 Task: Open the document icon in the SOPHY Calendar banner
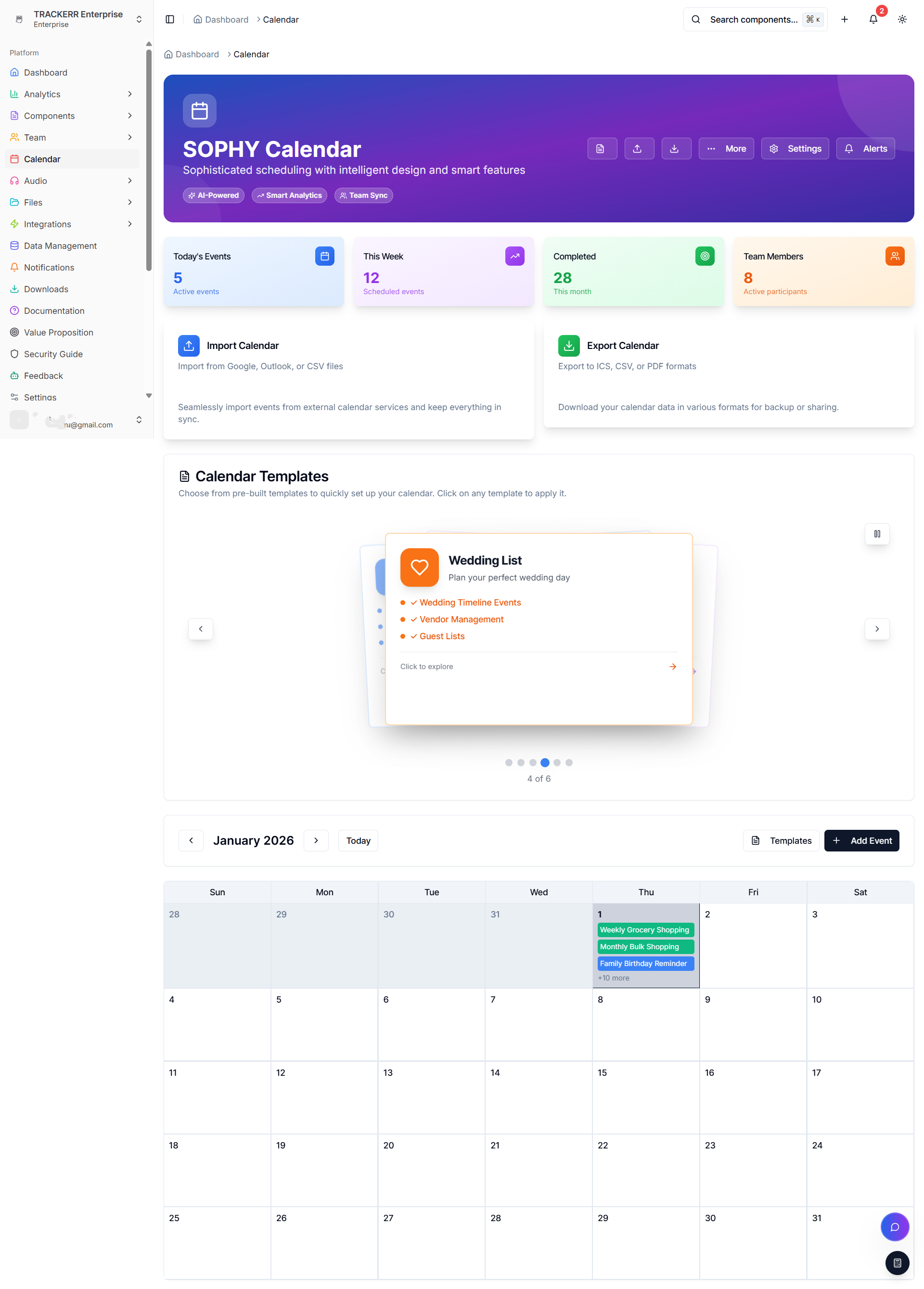point(602,148)
